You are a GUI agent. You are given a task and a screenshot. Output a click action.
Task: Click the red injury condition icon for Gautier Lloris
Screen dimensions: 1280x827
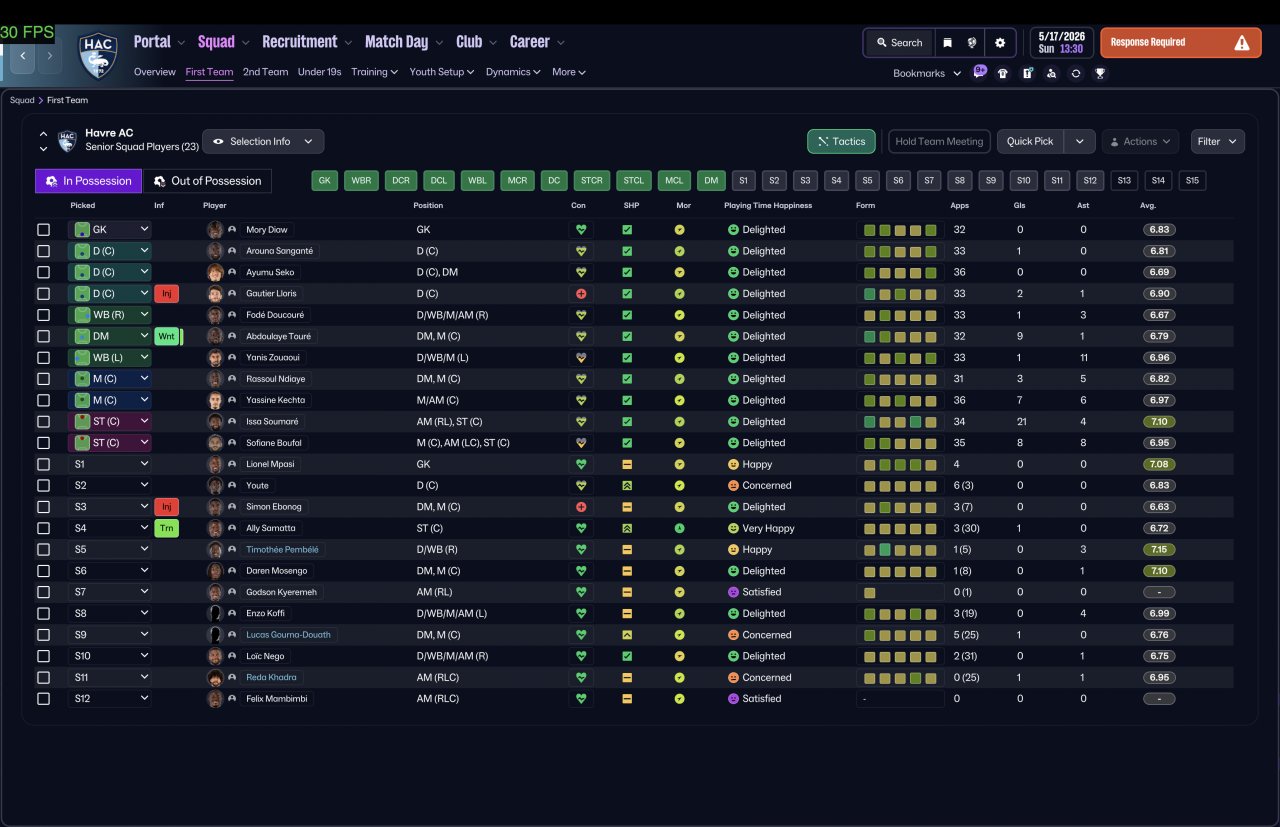(580, 294)
